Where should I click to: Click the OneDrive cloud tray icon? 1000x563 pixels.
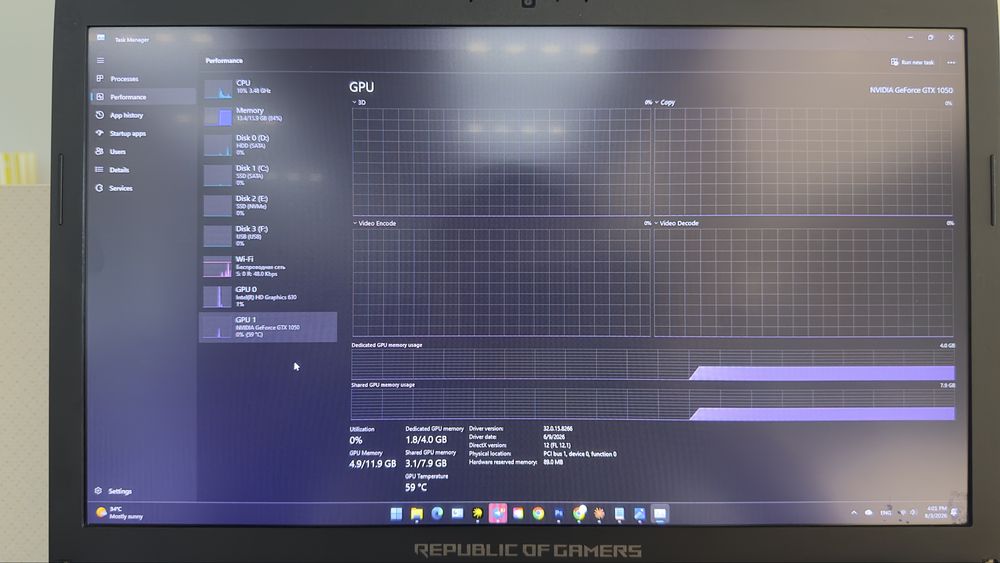click(x=868, y=513)
